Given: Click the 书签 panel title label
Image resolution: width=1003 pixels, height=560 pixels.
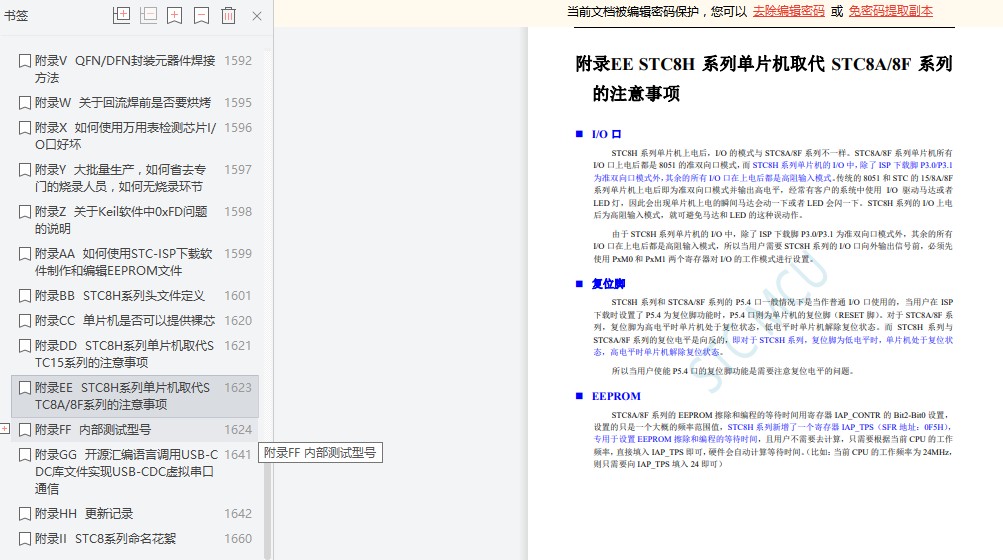Looking at the screenshot, I should [x=16, y=15].
